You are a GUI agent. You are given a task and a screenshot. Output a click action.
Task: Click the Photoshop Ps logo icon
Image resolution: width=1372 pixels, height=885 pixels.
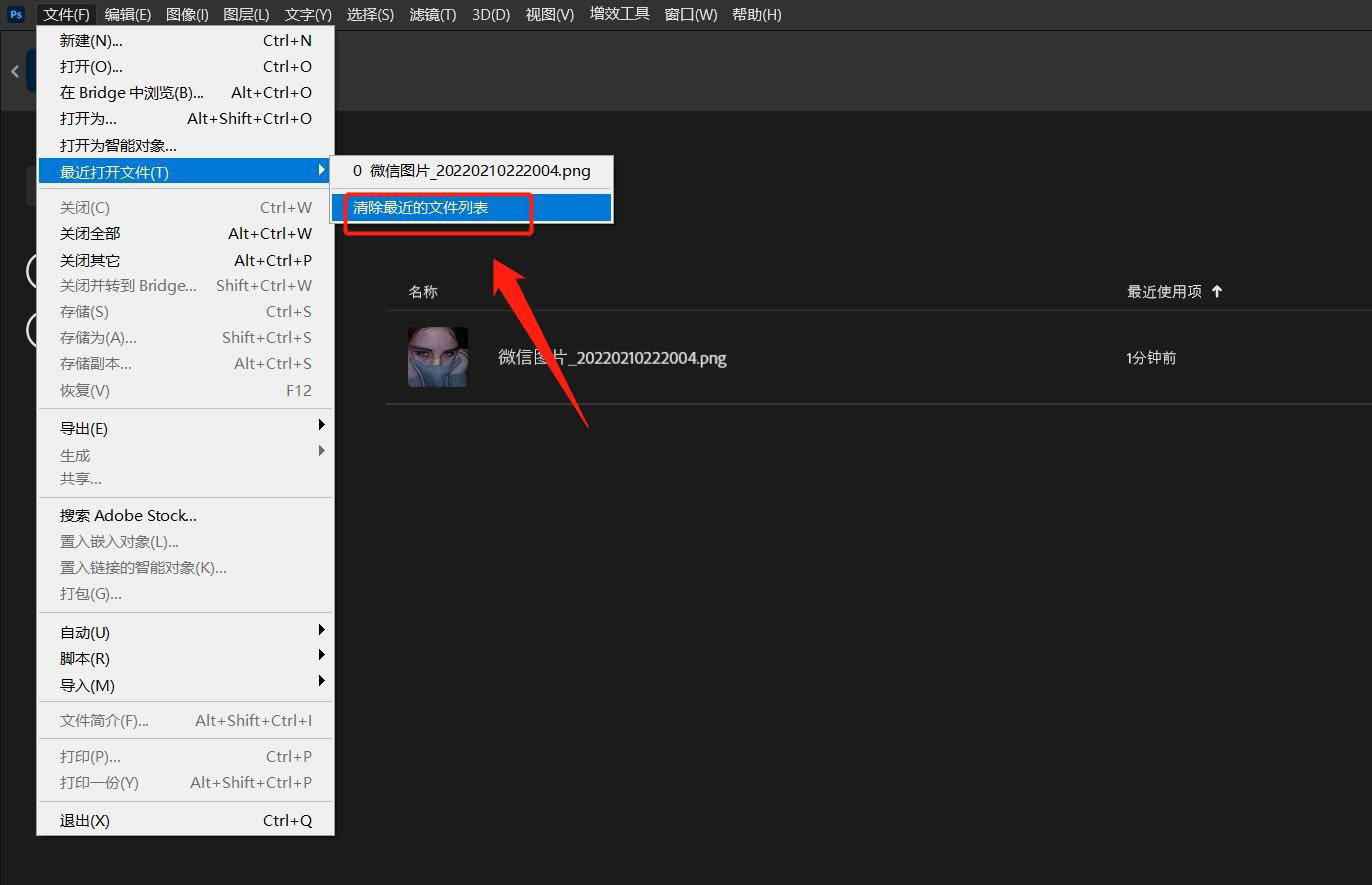pos(16,14)
